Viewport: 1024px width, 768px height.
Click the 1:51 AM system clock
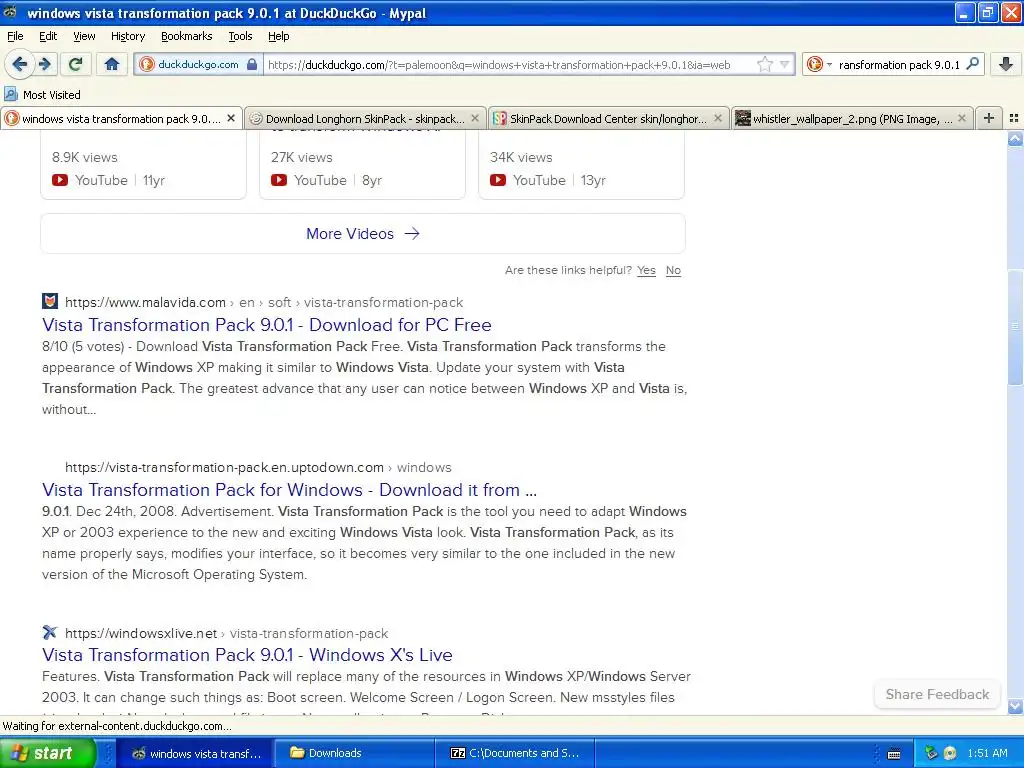(x=987, y=753)
